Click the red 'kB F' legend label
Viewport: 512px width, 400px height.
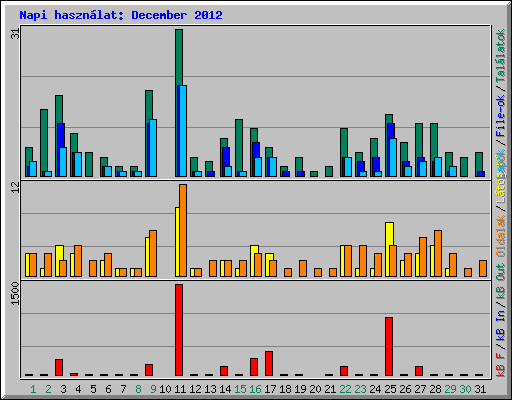[500, 365]
